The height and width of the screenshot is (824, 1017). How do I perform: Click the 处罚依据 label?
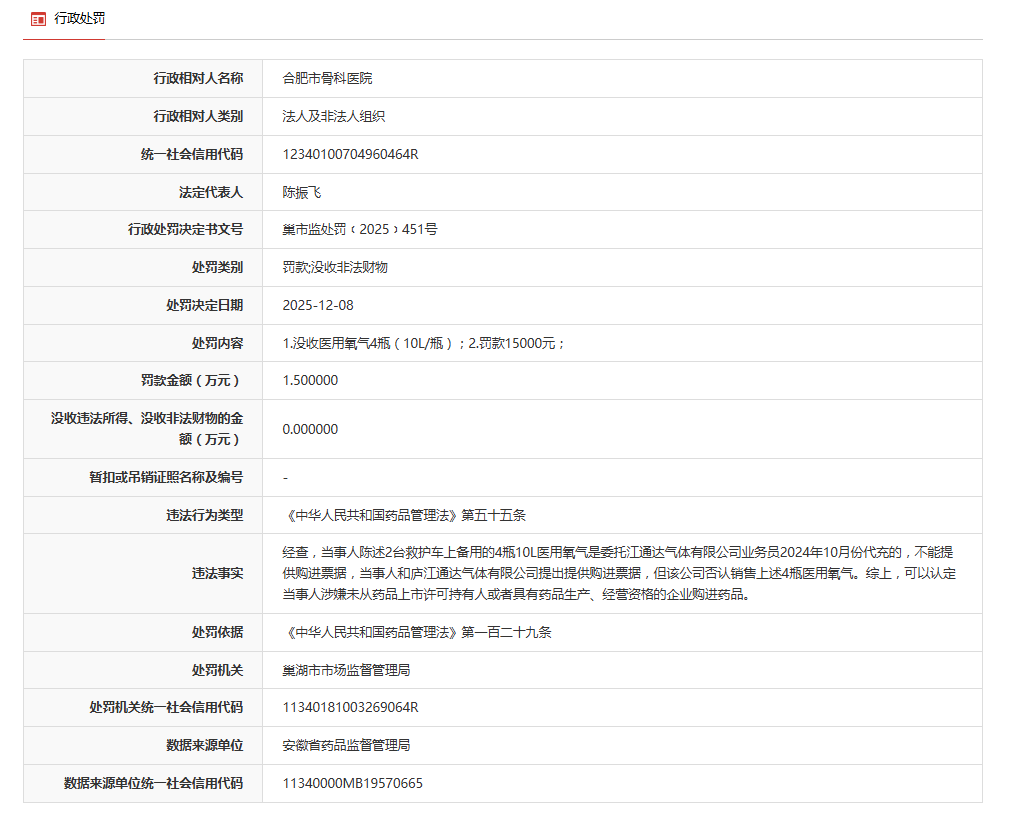pos(217,633)
